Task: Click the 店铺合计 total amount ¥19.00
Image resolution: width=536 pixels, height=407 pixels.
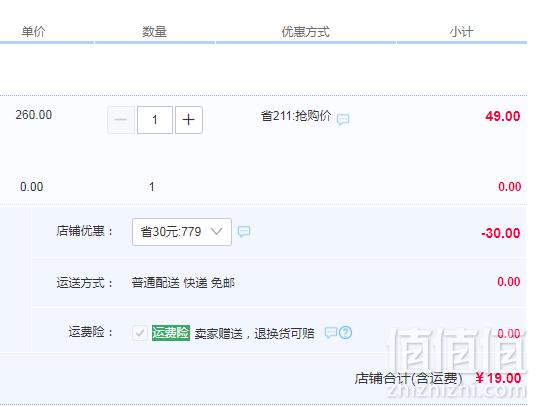Action: (x=498, y=378)
